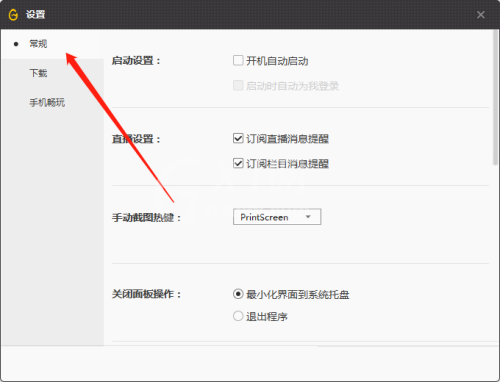Click the 启动设置 section label

coord(136,61)
